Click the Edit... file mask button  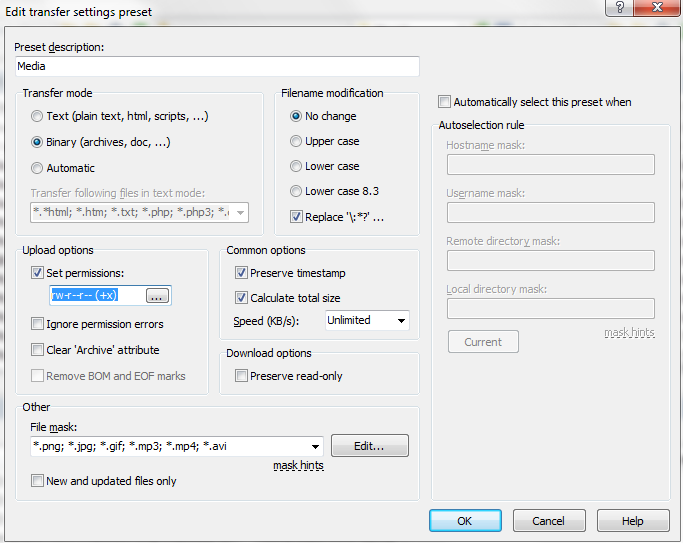(x=370, y=446)
